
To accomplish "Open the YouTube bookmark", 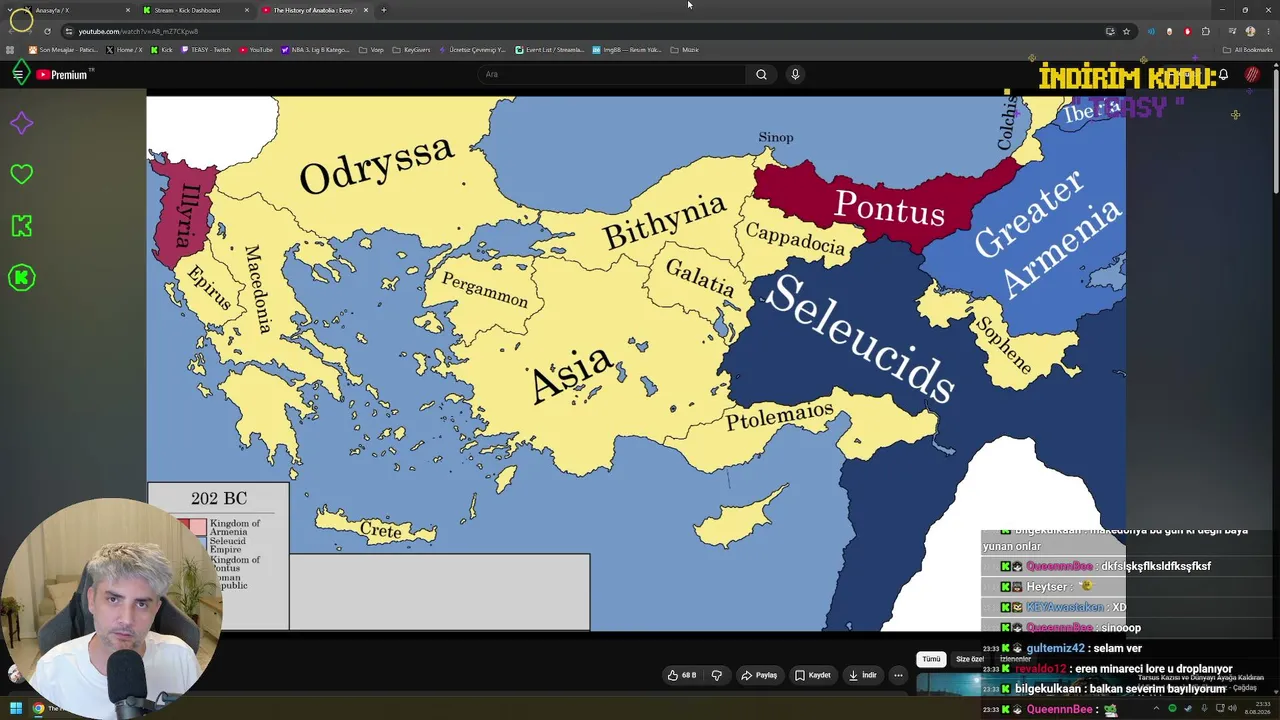I will point(256,50).
